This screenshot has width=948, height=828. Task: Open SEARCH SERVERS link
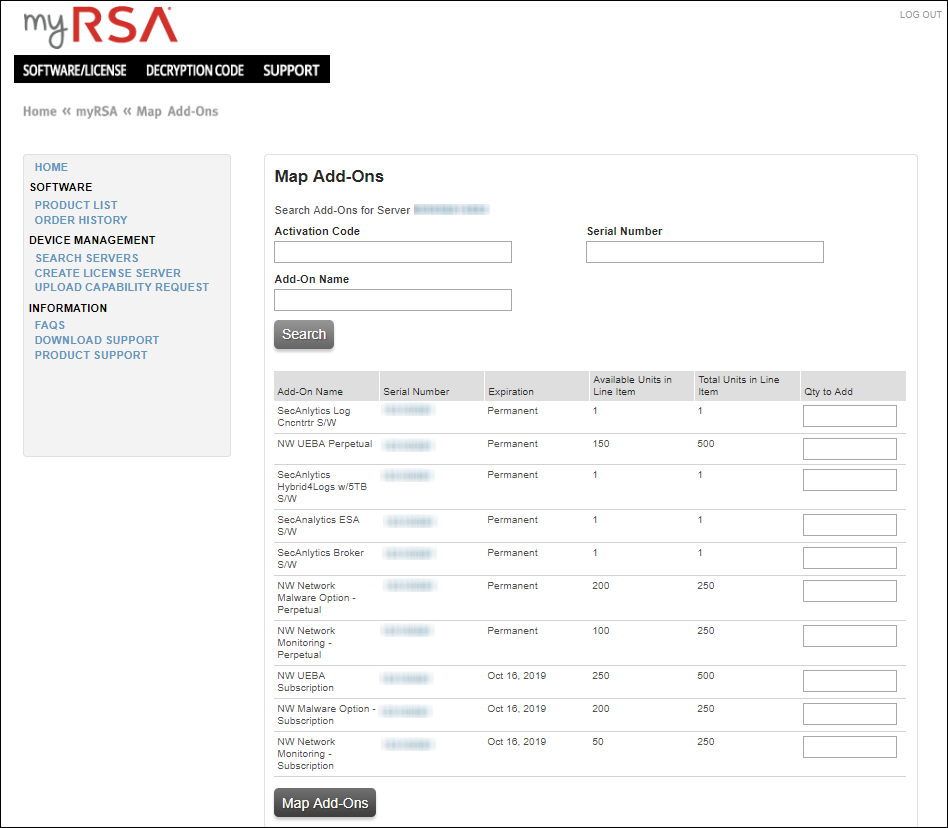coord(86,258)
